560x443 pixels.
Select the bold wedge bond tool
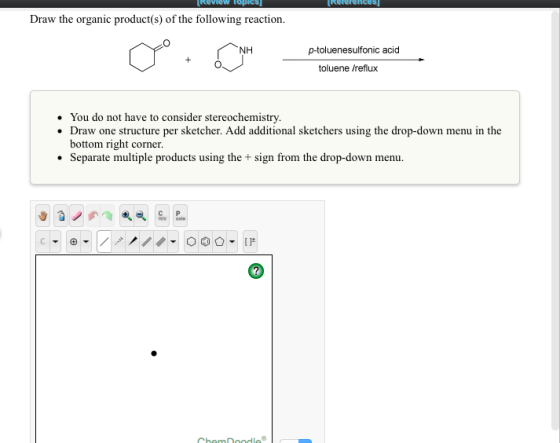(132, 242)
